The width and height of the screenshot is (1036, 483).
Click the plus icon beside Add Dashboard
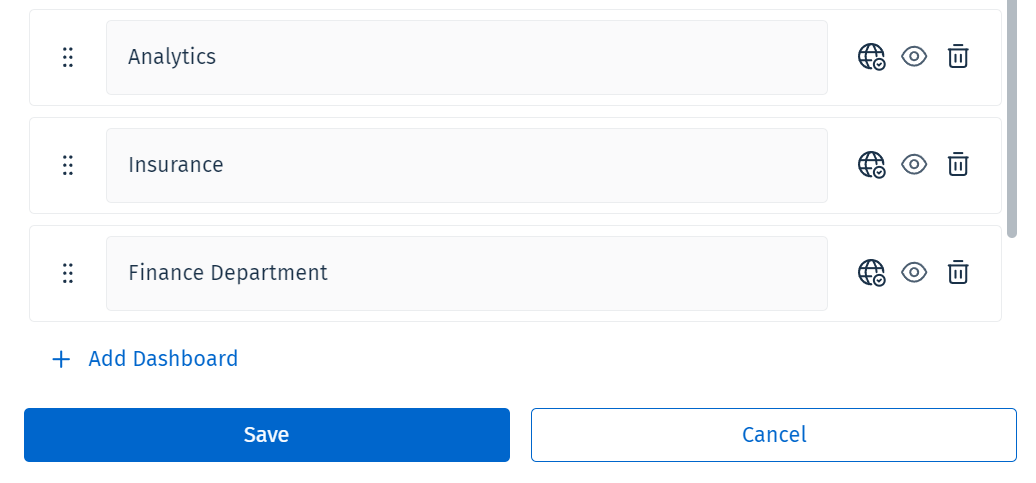61,359
